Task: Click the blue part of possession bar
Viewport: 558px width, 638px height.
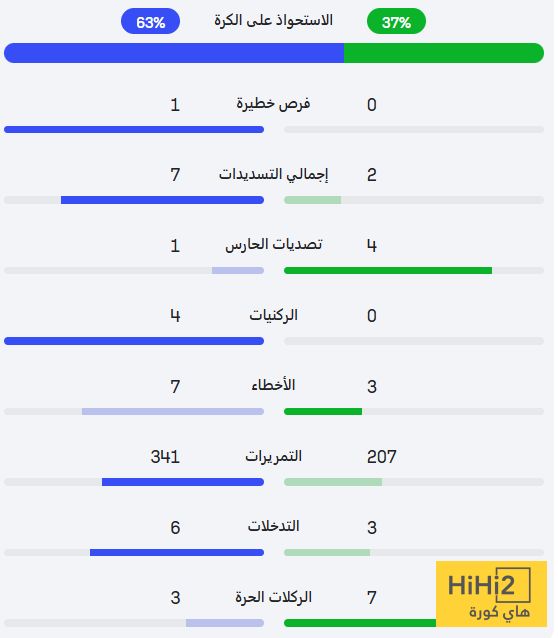Action: click(x=175, y=53)
